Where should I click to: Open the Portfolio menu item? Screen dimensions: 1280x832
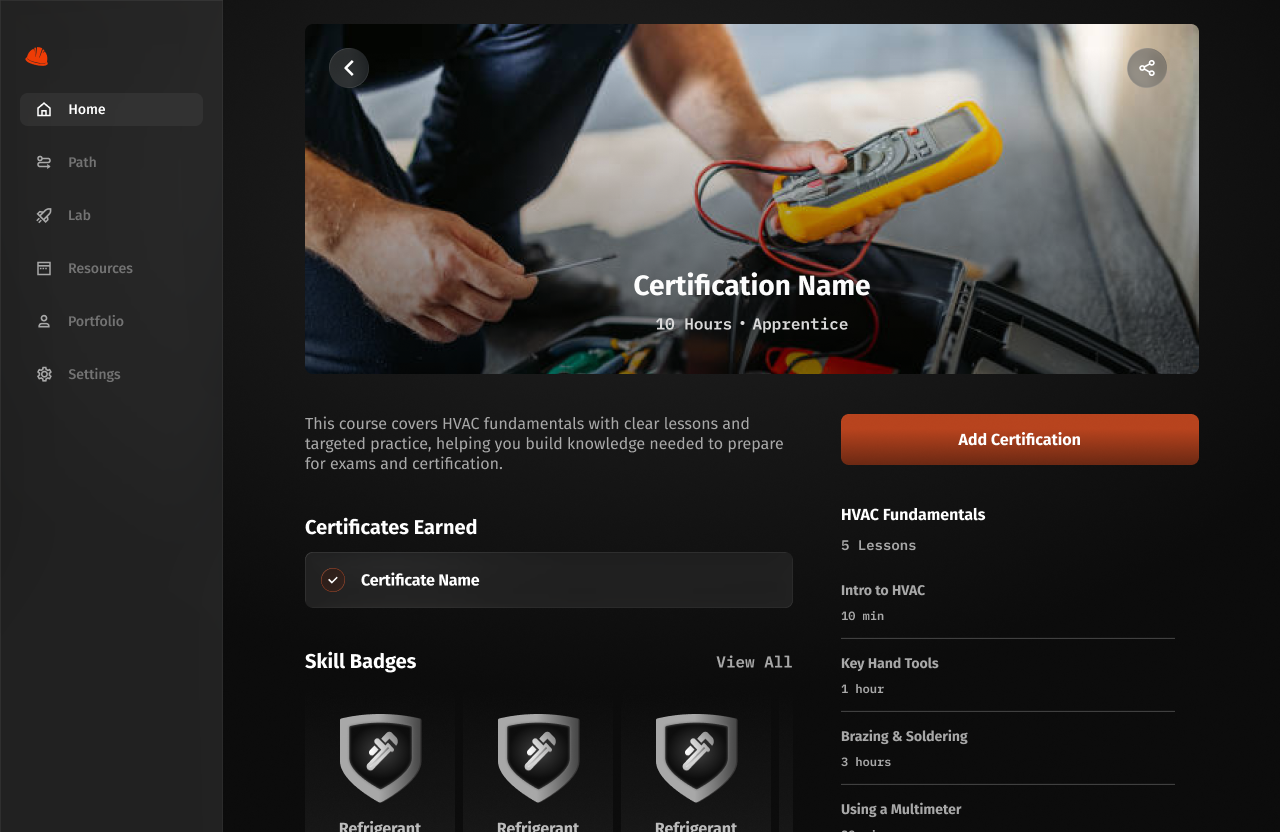(x=111, y=321)
